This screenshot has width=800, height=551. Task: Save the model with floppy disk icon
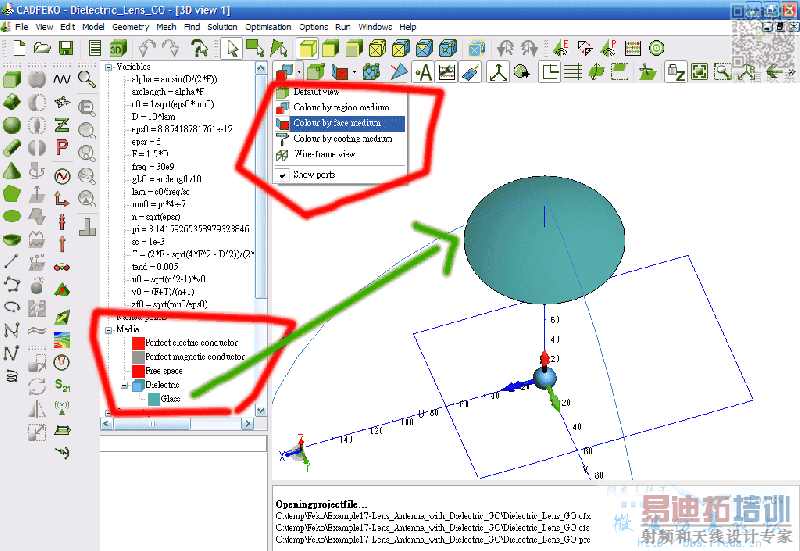pos(66,48)
